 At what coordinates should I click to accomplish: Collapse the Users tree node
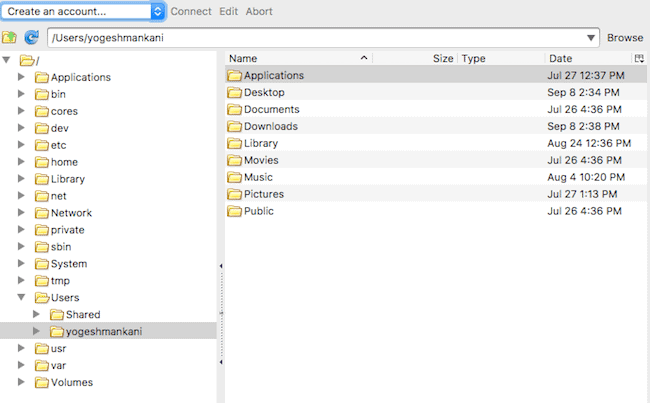pyautogui.click(x=21, y=297)
